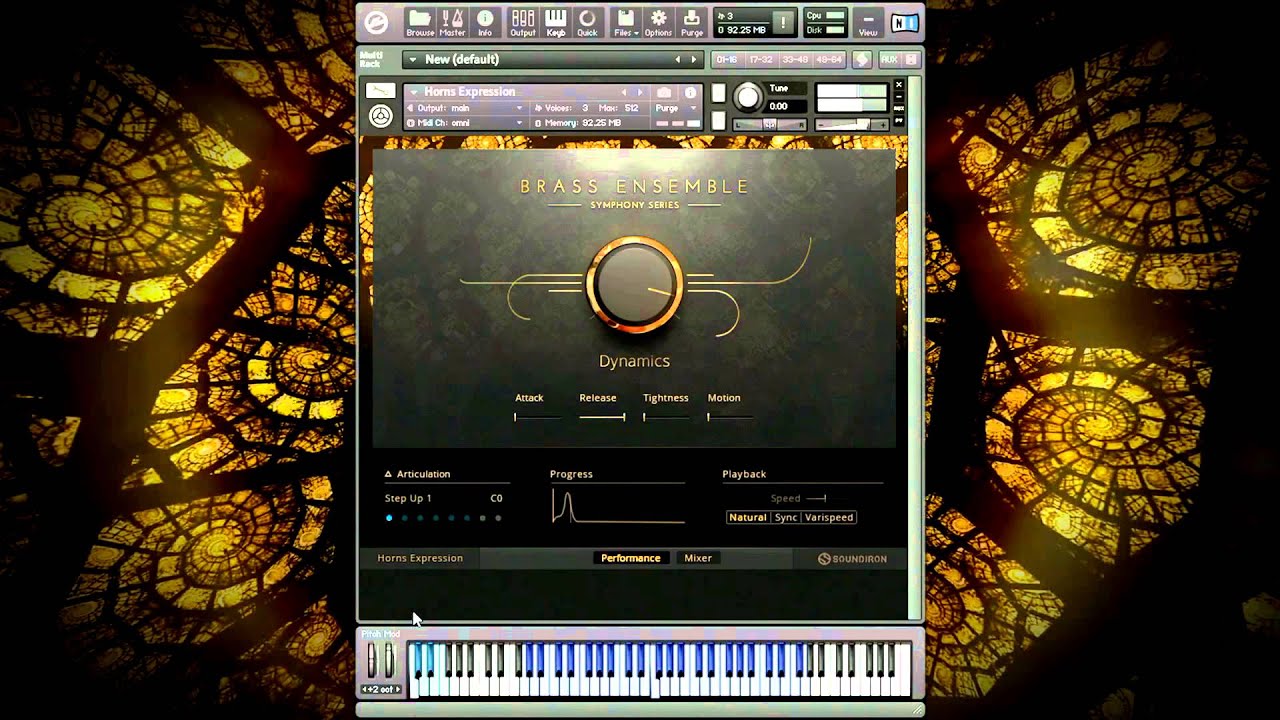
Task: Open the snapshot camera view
Action: click(x=663, y=92)
